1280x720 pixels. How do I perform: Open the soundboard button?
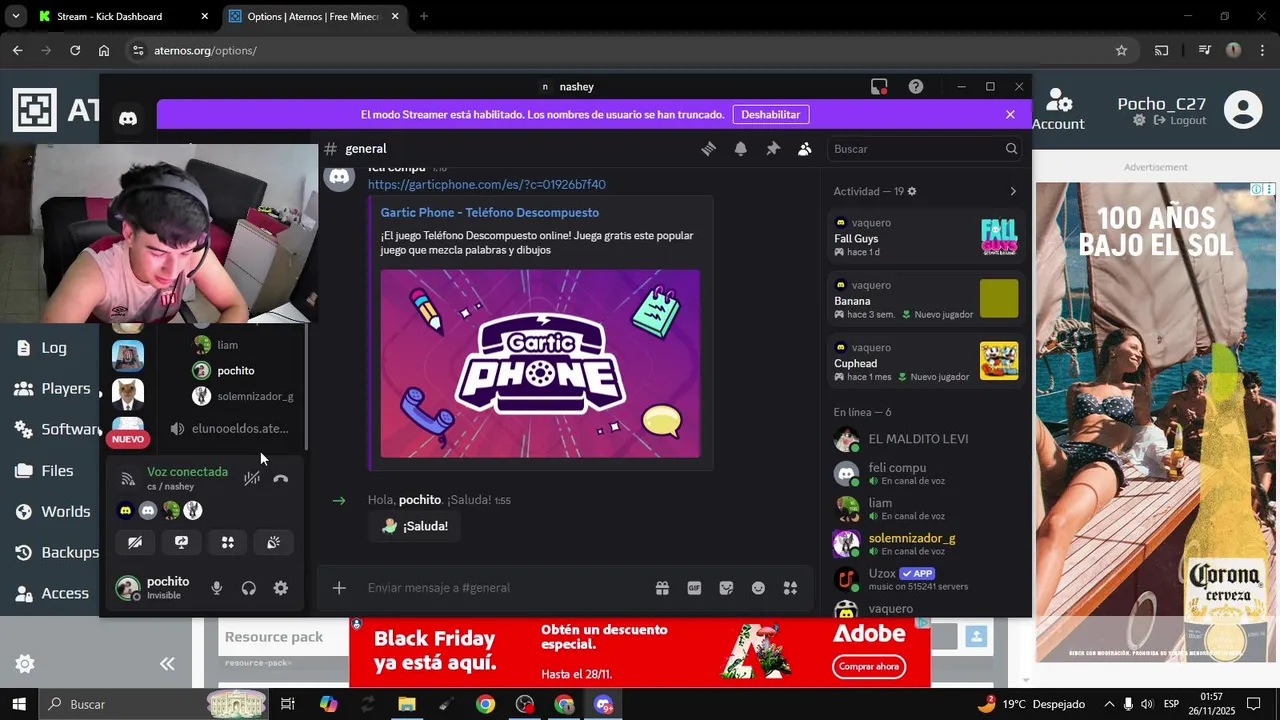click(273, 542)
